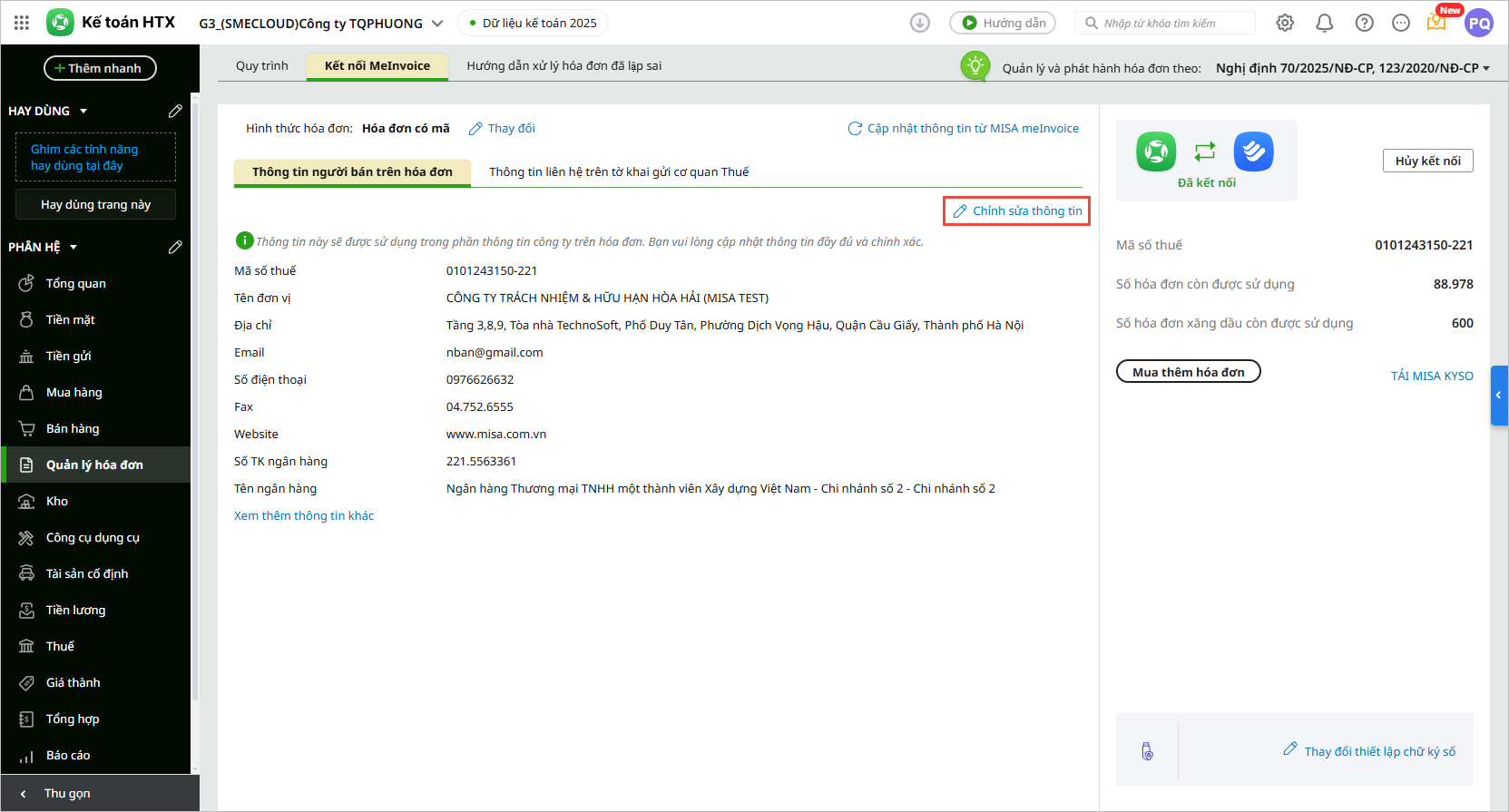1509x812 pixels.
Task: Click the Kế toán HTX logo
Action: point(61,23)
